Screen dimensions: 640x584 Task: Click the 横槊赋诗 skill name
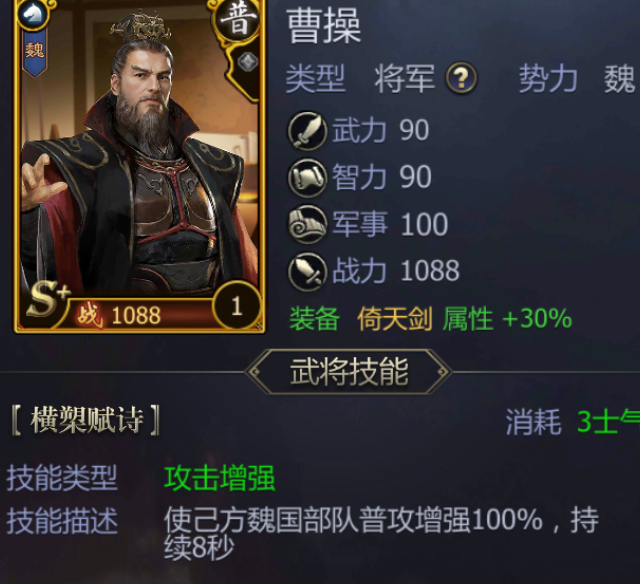[x=87, y=420]
